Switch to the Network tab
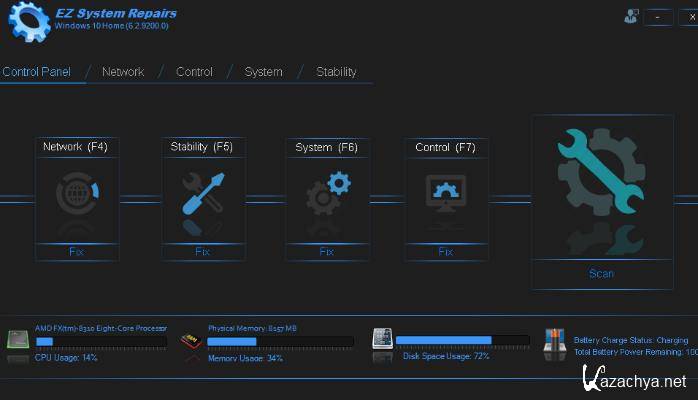The image size is (698, 400). [123, 72]
